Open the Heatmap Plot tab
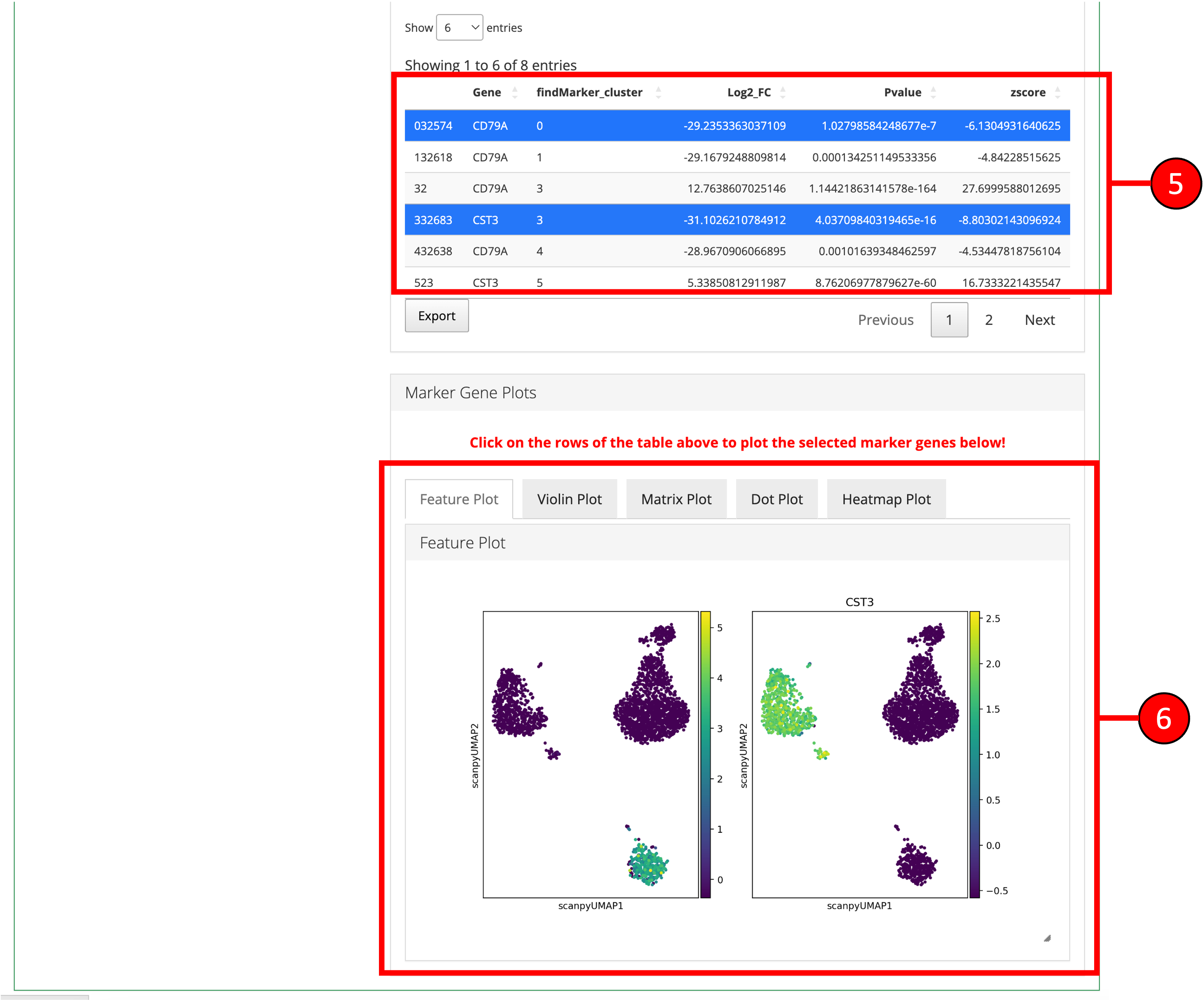 (886, 499)
